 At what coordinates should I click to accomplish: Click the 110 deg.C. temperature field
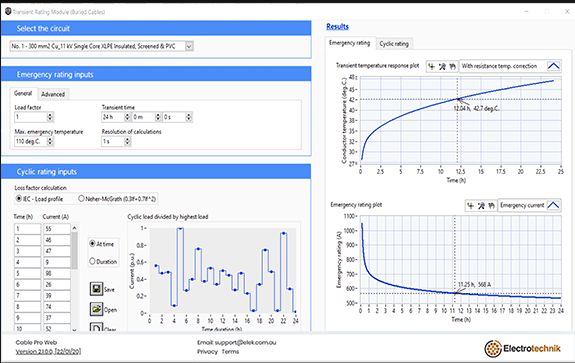30,142
